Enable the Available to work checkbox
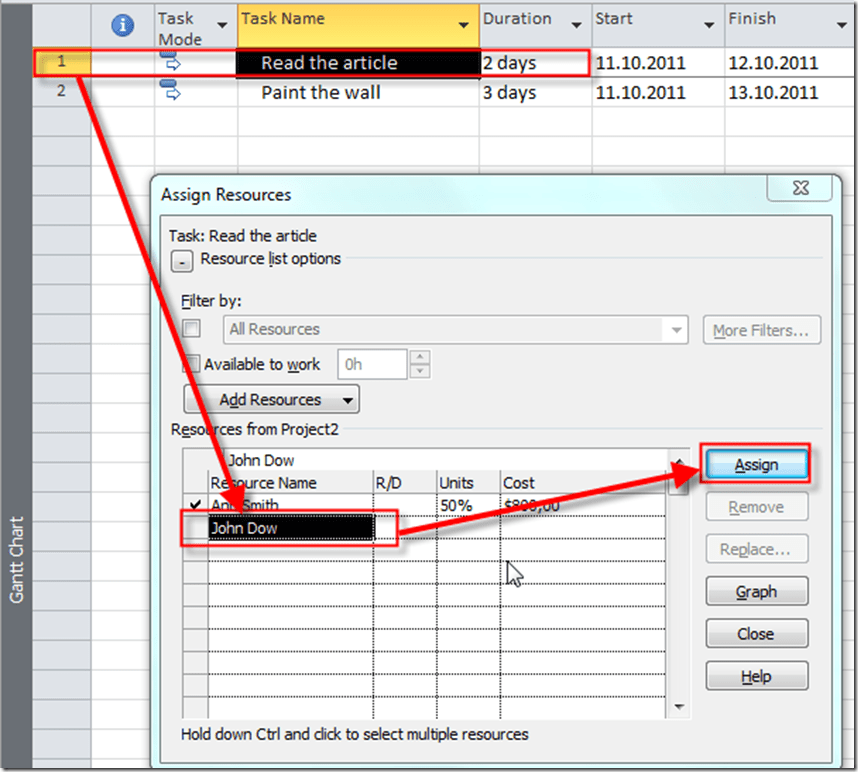858x772 pixels. [x=192, y=365]
